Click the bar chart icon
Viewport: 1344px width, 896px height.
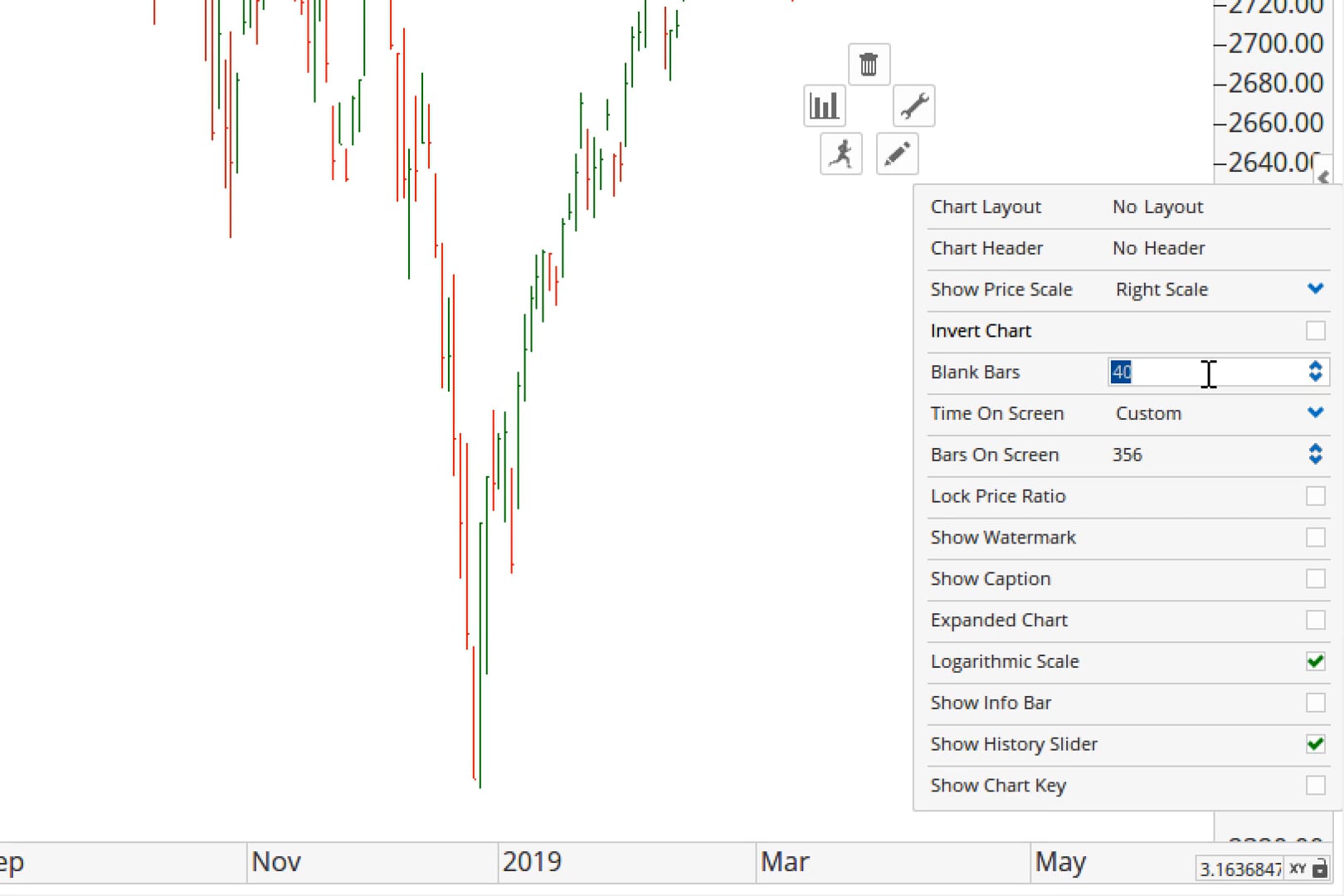824,106
